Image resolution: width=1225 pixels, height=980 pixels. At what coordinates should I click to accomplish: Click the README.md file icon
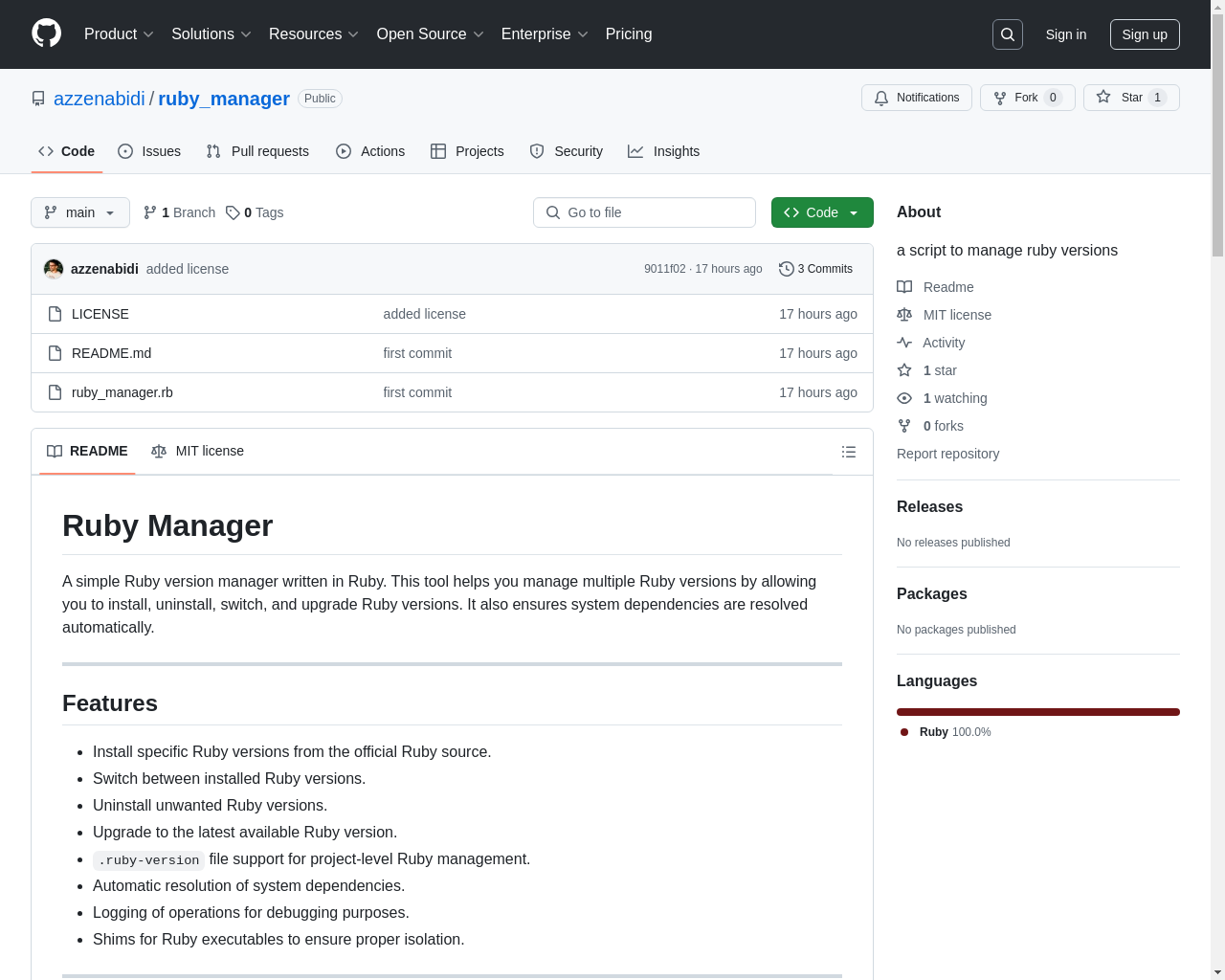point(55,353)
